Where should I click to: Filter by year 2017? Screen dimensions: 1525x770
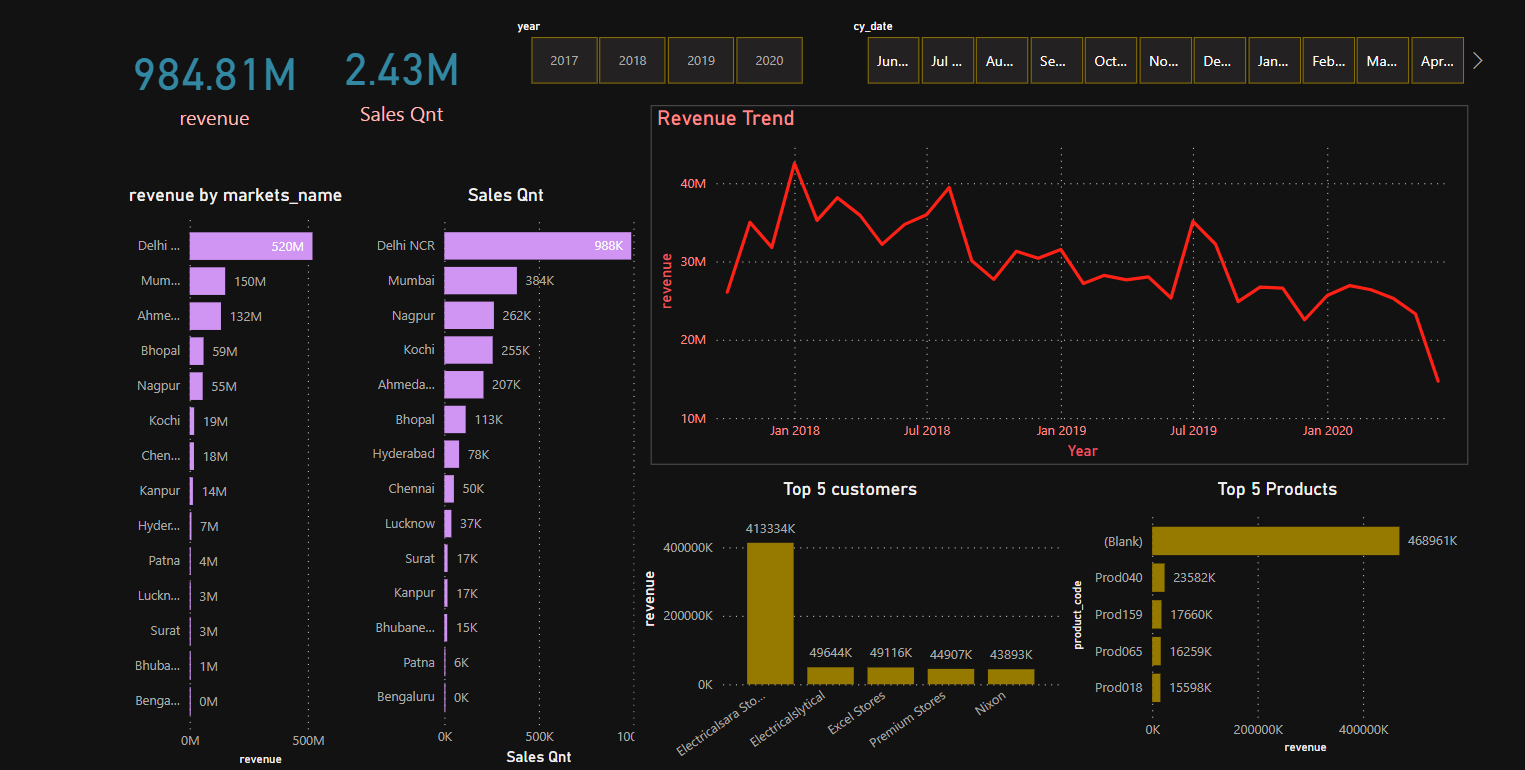click(564, 61)
